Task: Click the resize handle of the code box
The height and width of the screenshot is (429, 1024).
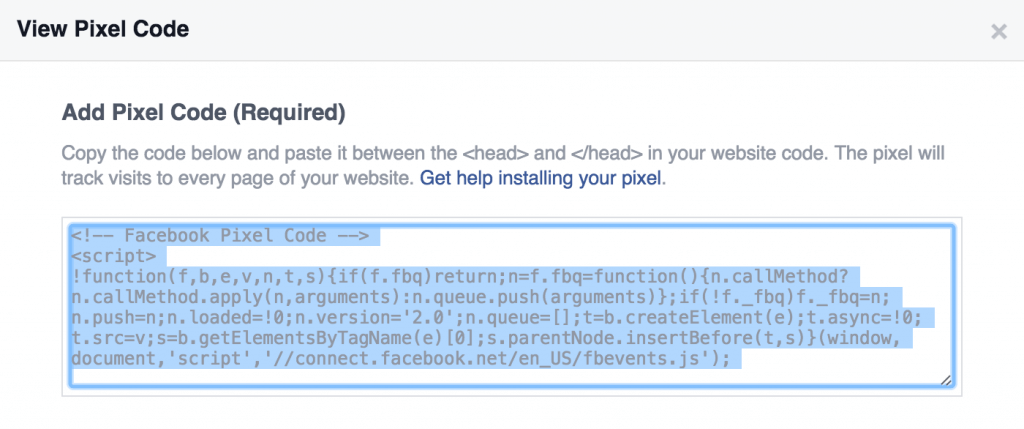Action: coord(945,379)
